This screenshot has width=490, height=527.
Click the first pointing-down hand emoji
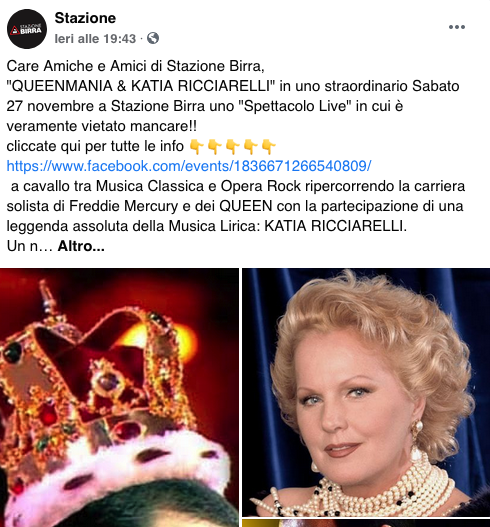pyautogui.click(x=197, y=147)
